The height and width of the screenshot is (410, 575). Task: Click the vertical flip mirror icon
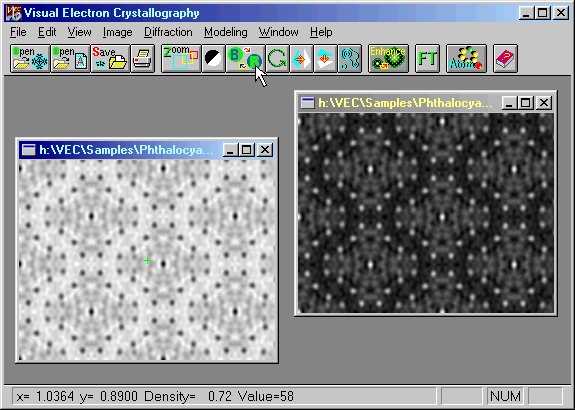pyautogui.click(x=325, y=59)
